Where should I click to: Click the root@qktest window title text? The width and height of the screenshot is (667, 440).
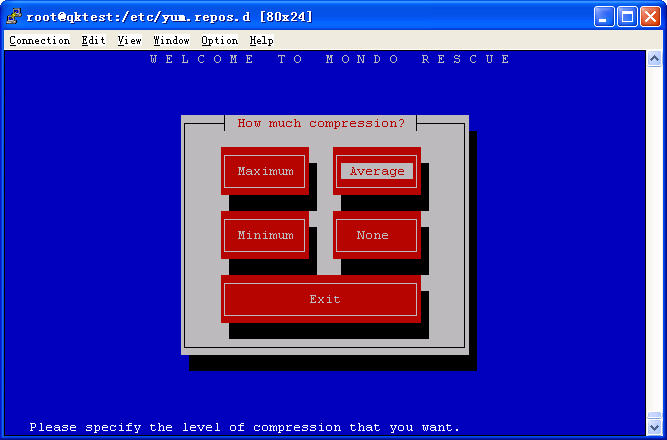click(158, 16)
